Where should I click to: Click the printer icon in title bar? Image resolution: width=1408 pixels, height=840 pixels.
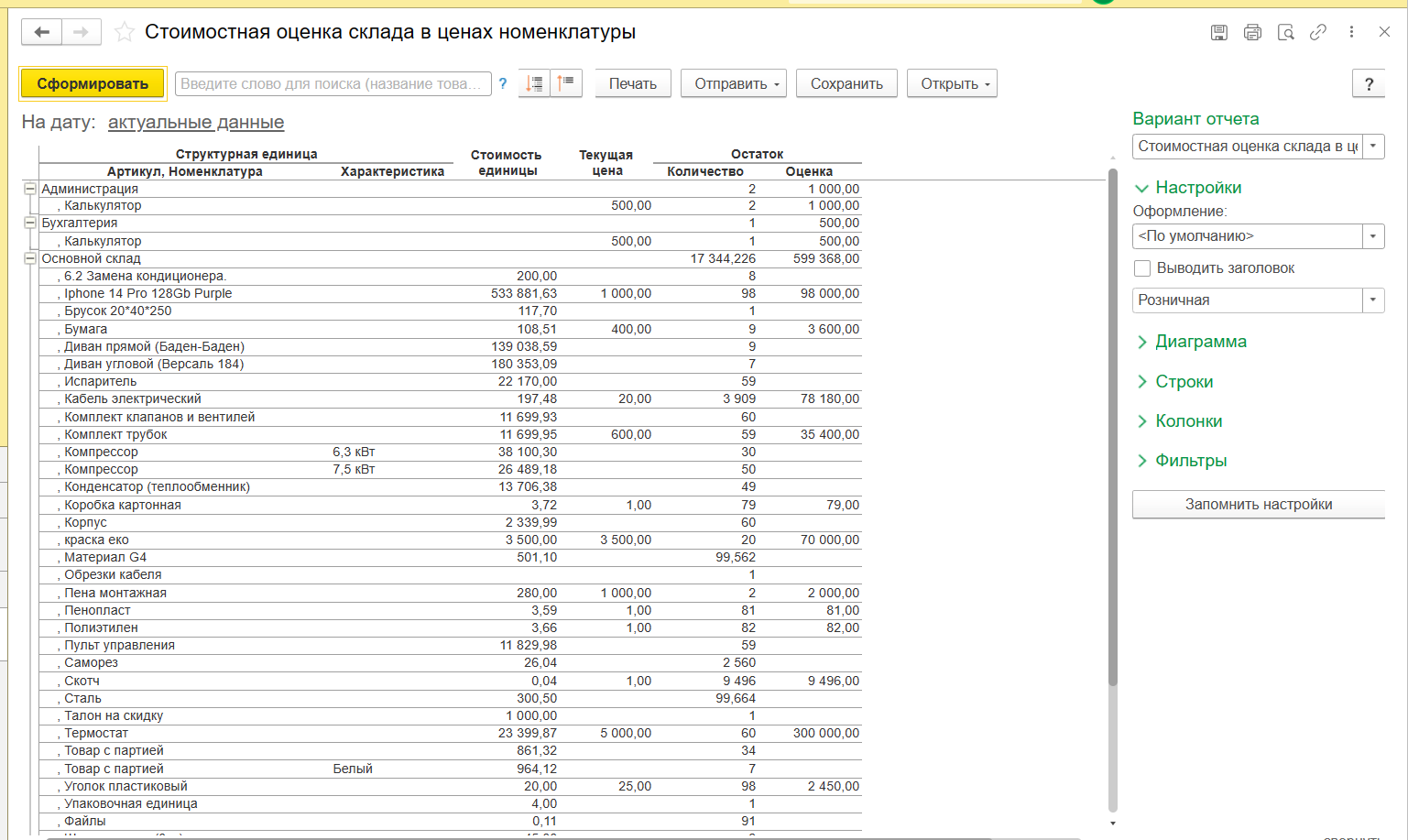click(1252, 32)
